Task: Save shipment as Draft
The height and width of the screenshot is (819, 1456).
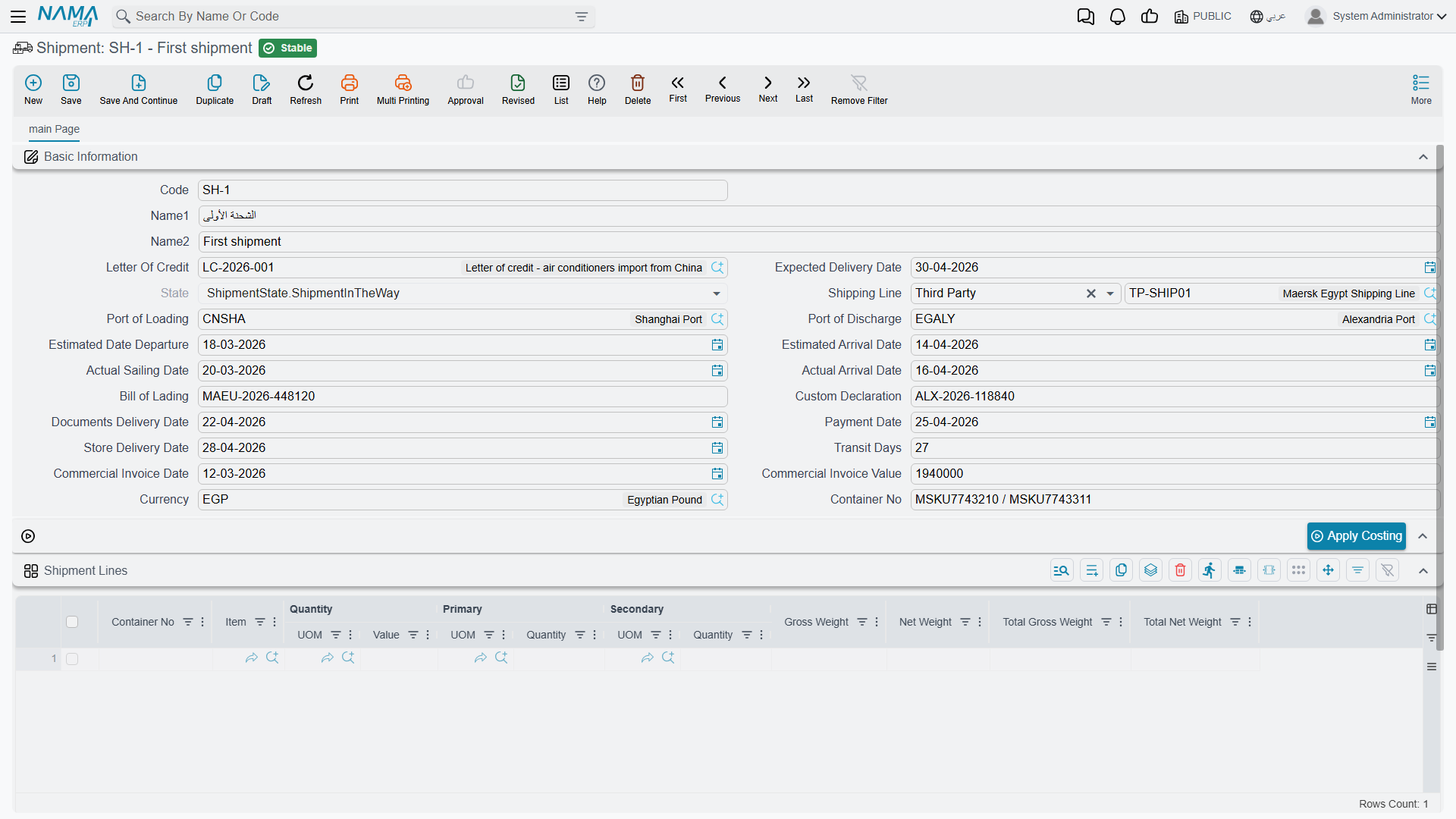Action: pos(262,89)
